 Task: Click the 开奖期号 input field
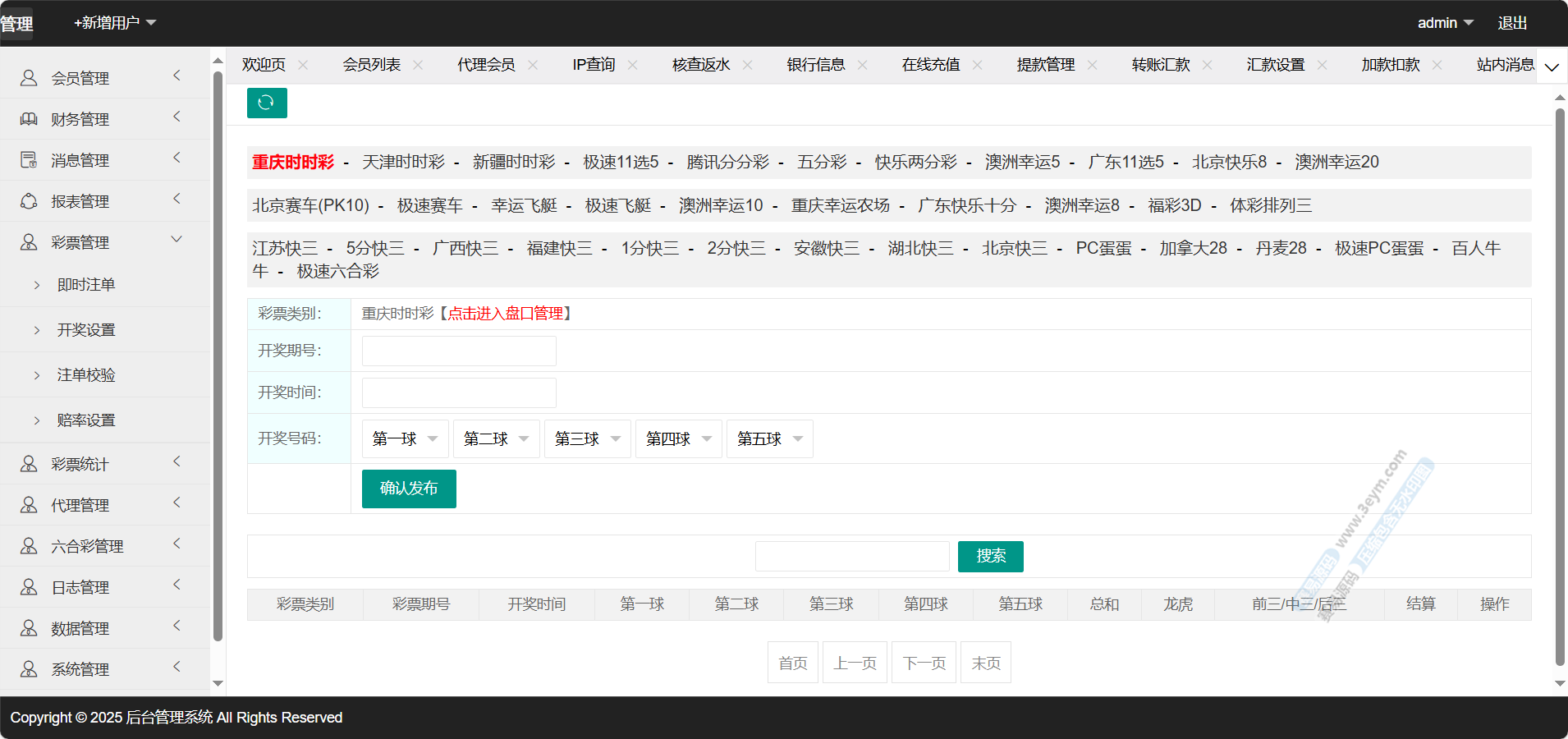point(459,351)
